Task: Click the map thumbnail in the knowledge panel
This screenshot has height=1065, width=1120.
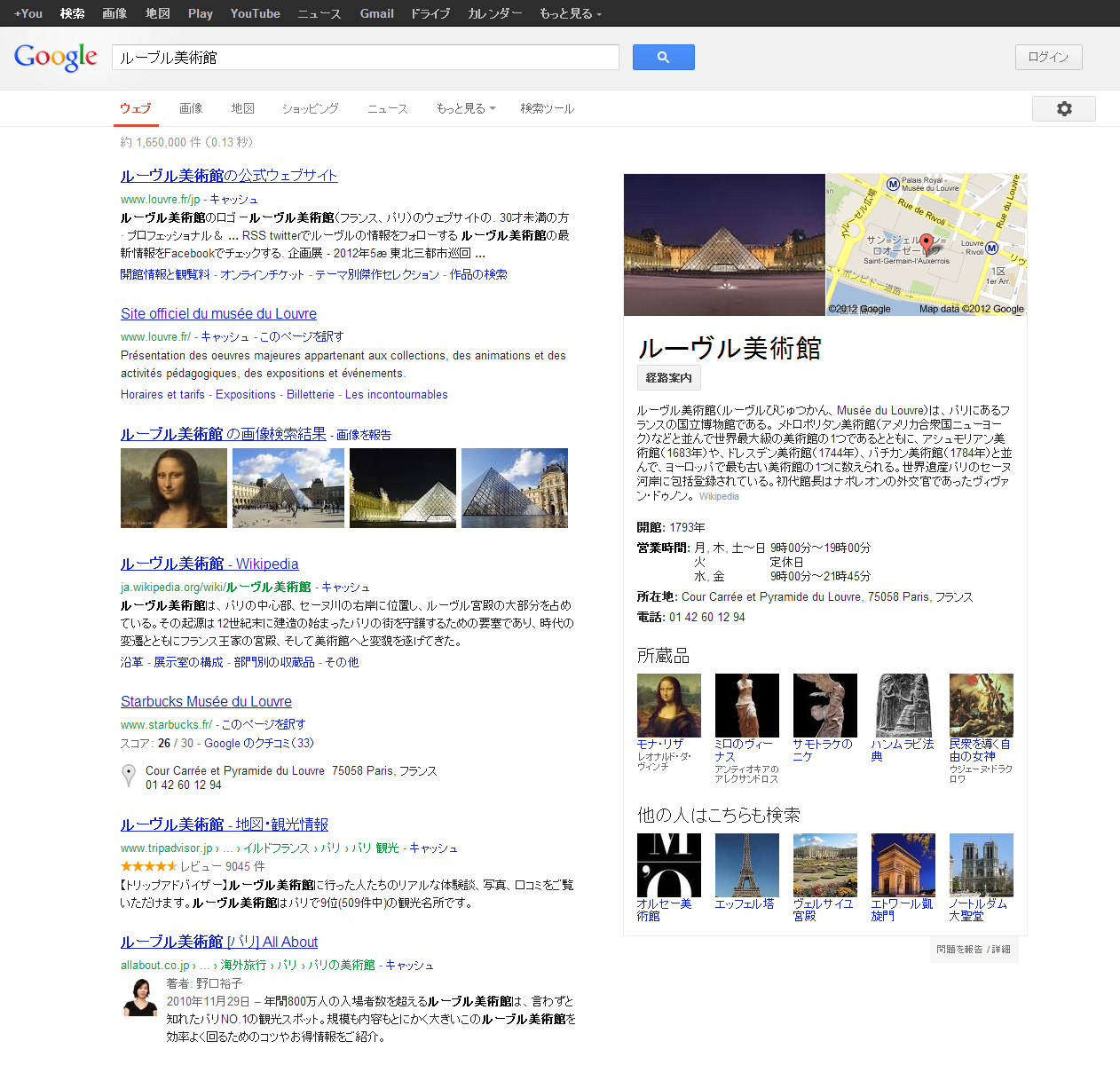Action: 926,244
